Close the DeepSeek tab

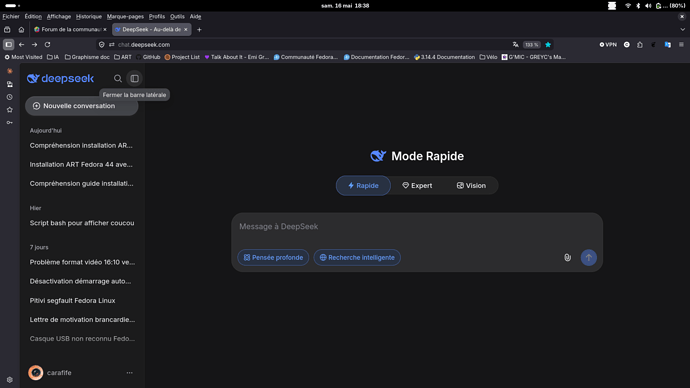(186, 29)
